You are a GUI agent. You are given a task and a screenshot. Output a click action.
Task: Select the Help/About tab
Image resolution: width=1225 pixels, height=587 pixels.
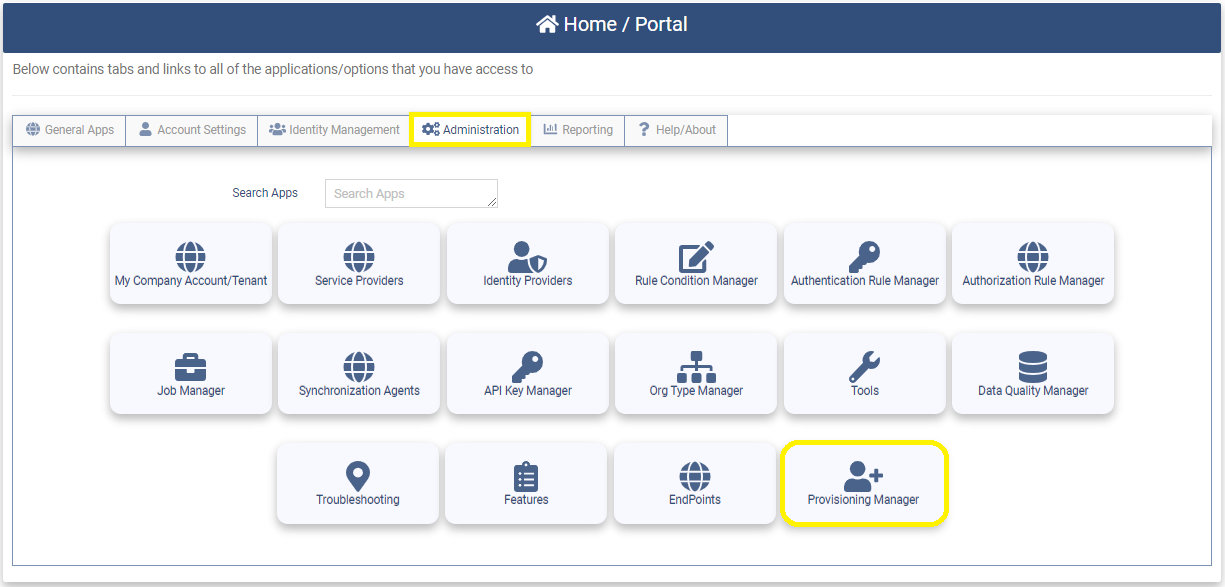676,130
